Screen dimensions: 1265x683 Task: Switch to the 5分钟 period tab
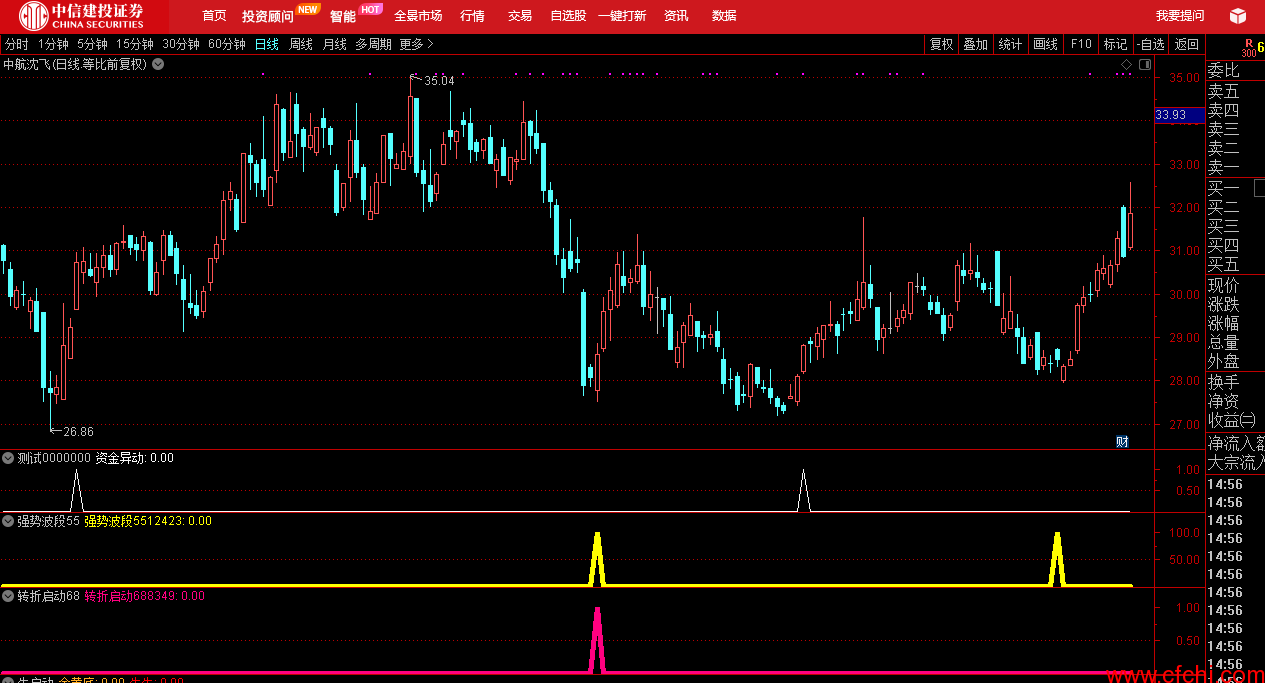[92, 44]
